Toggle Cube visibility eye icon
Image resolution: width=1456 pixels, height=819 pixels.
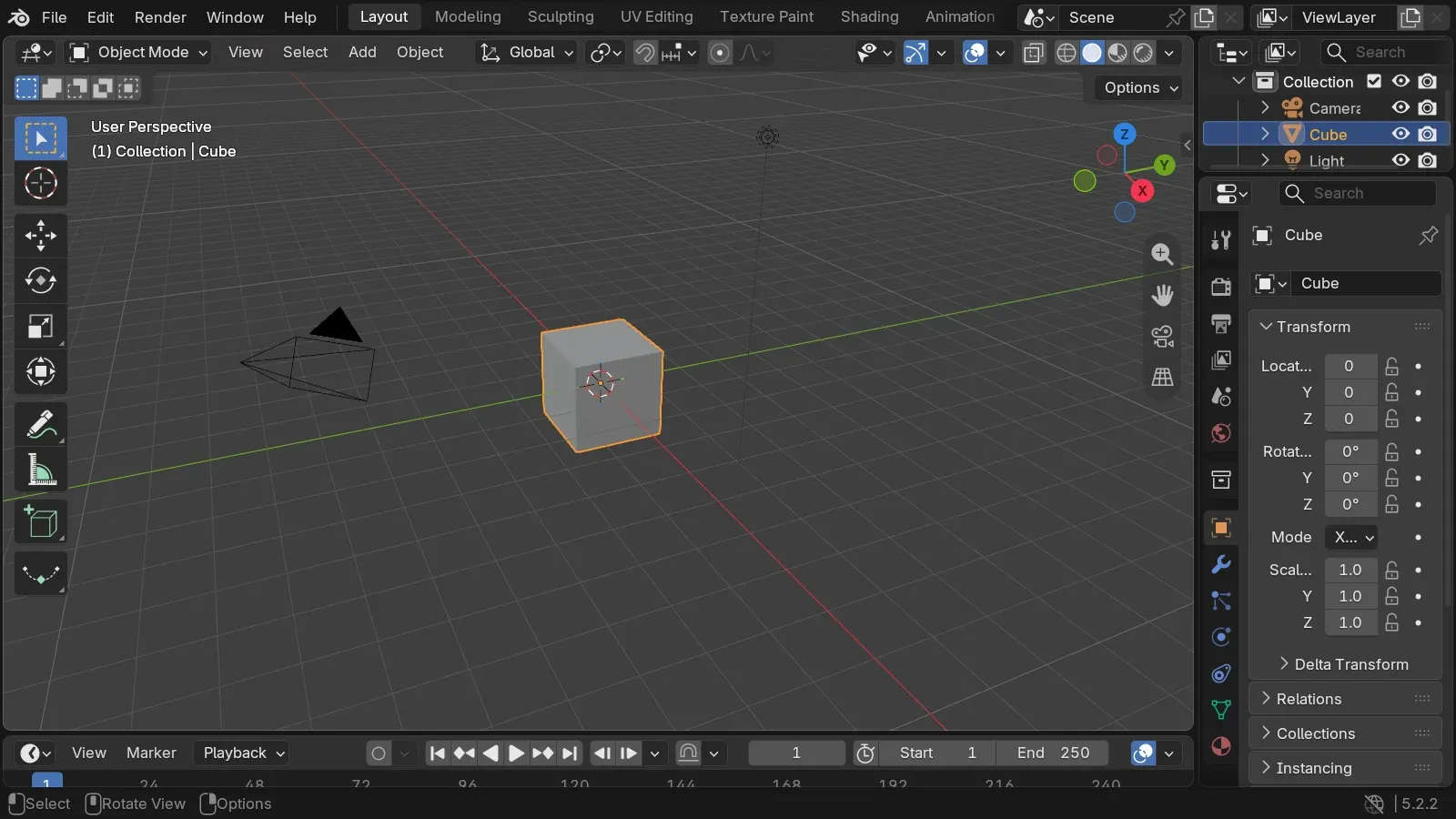[x=1400, y=134]
